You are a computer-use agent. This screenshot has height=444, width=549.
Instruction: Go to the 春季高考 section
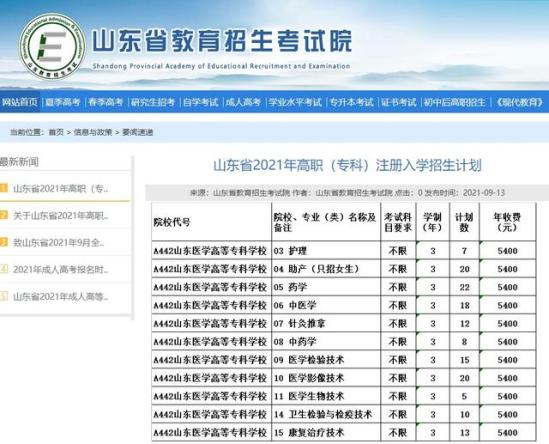coord(105,102)
